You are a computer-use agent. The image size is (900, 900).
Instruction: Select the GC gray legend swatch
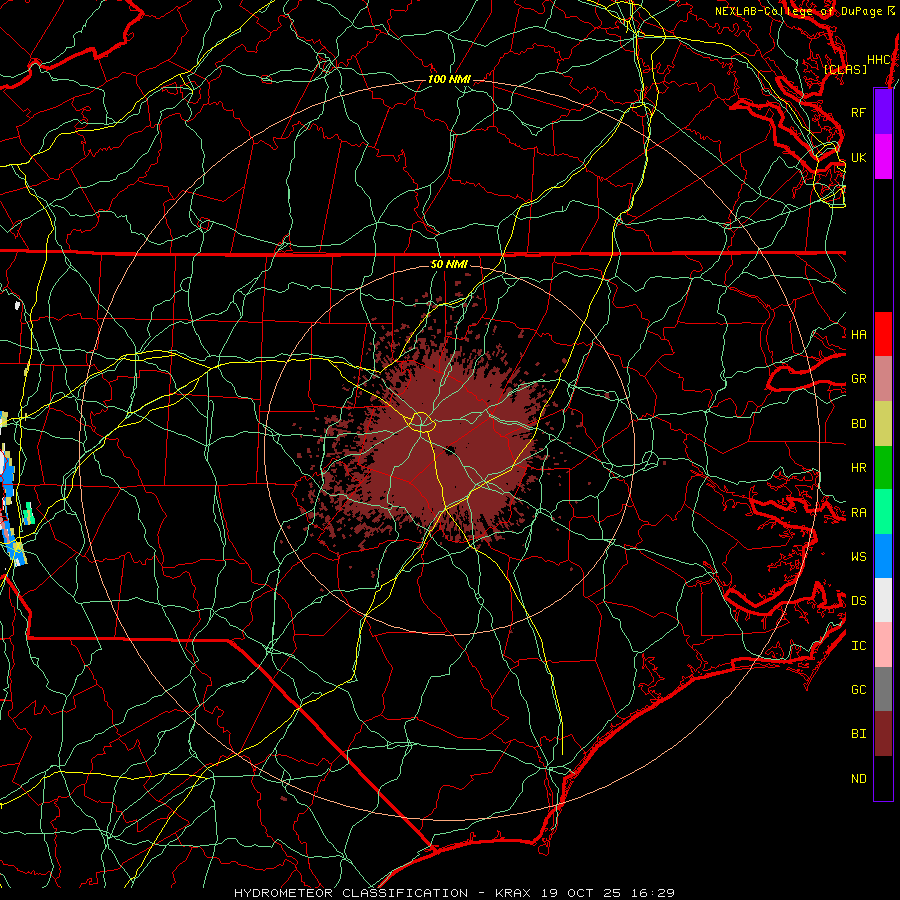coord(883,689)
